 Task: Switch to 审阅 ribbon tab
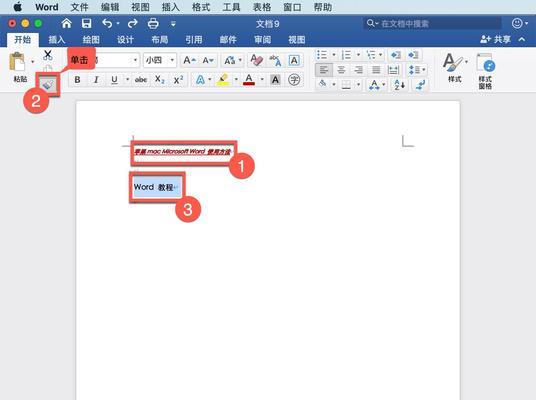point(262,40)
